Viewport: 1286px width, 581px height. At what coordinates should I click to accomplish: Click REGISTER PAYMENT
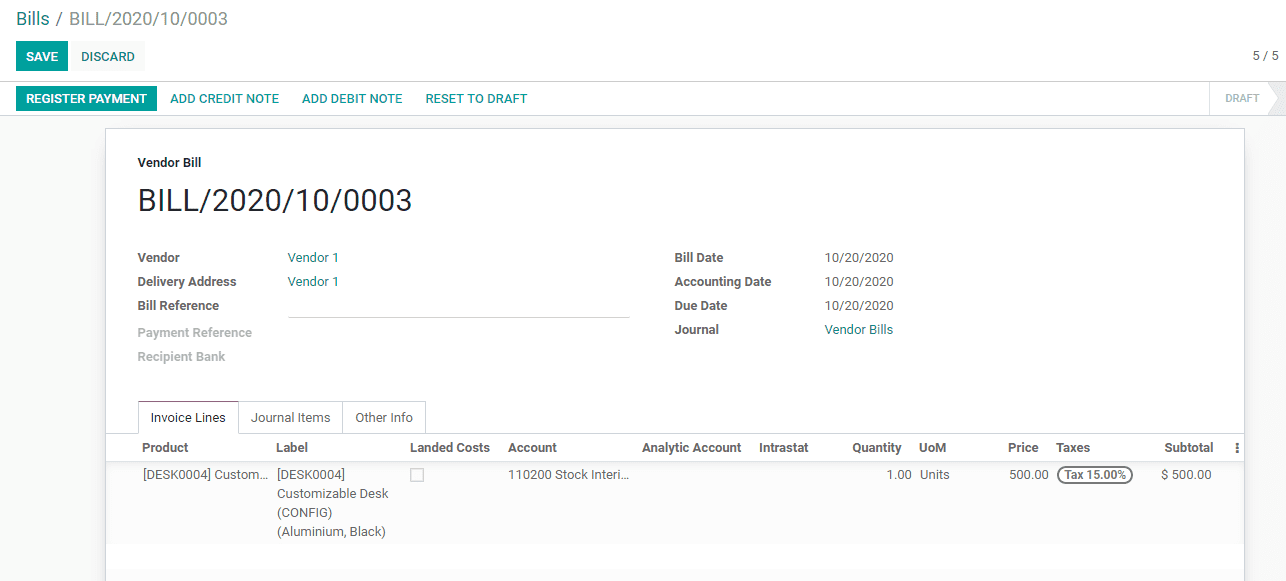click(86, 98)
